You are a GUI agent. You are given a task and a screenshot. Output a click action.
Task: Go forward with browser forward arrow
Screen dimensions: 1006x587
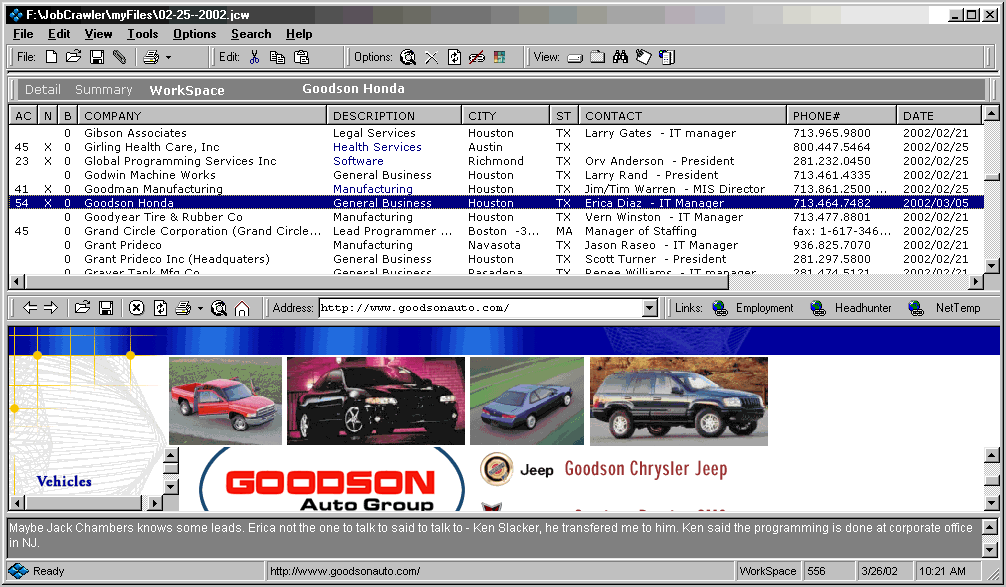(51, 308)
